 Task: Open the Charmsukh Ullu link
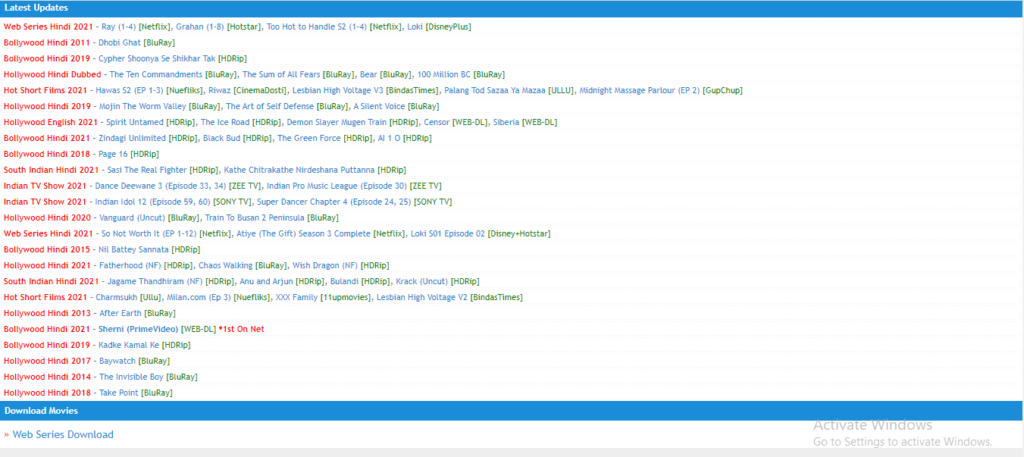[116, 297]
